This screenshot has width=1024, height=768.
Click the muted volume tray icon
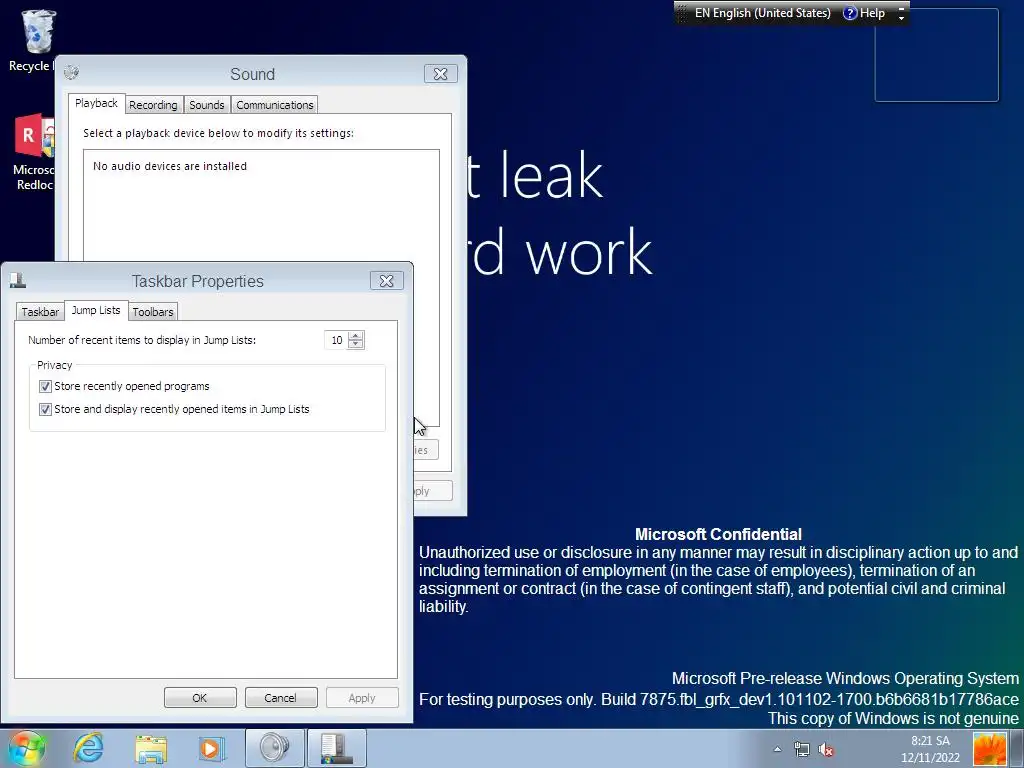[825, 750]
